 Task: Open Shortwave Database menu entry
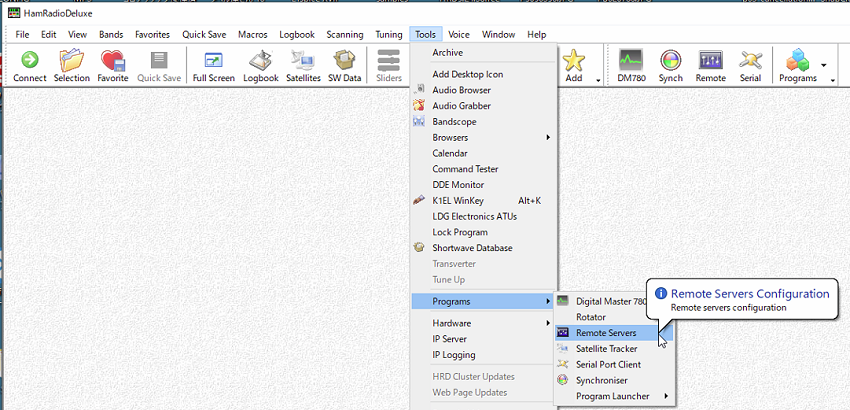(484, 248)
